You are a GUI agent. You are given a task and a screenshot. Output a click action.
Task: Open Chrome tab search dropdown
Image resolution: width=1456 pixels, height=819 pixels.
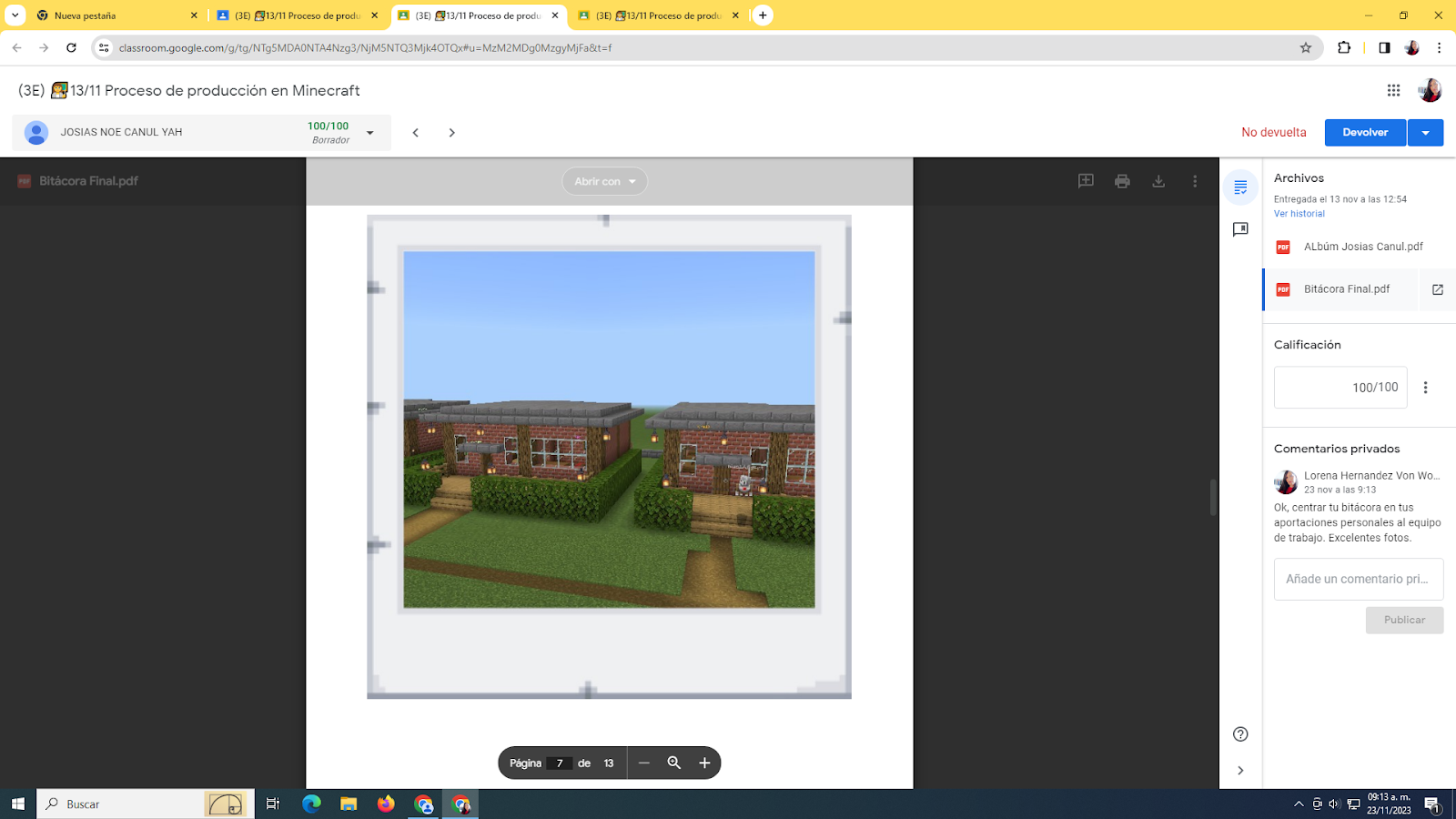click(15, 15)
